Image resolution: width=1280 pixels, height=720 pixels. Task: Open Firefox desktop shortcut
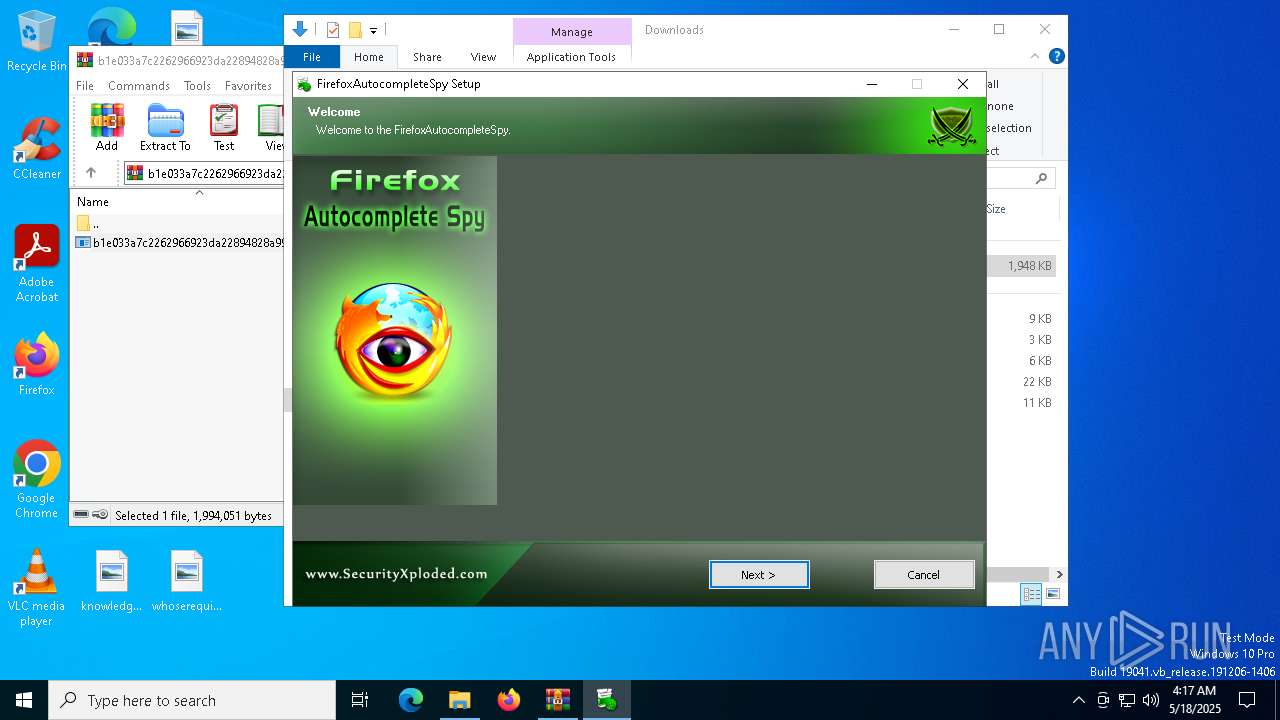[x=36, y=365]
